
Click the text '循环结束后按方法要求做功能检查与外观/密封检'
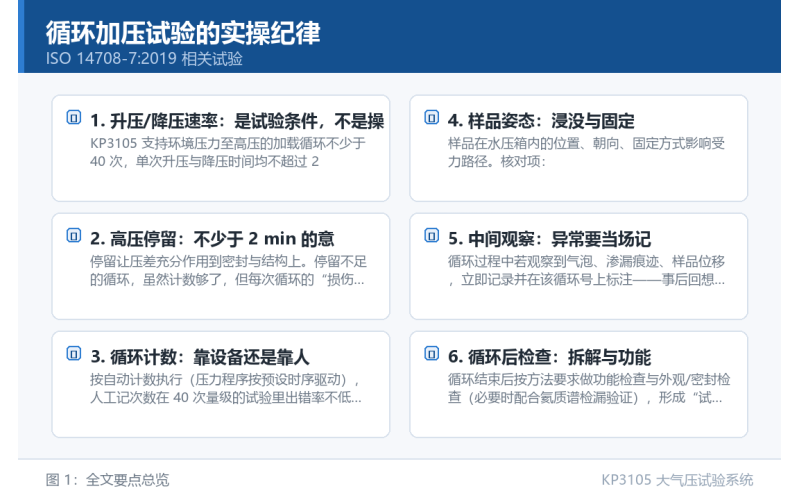(x=589, y=380)
